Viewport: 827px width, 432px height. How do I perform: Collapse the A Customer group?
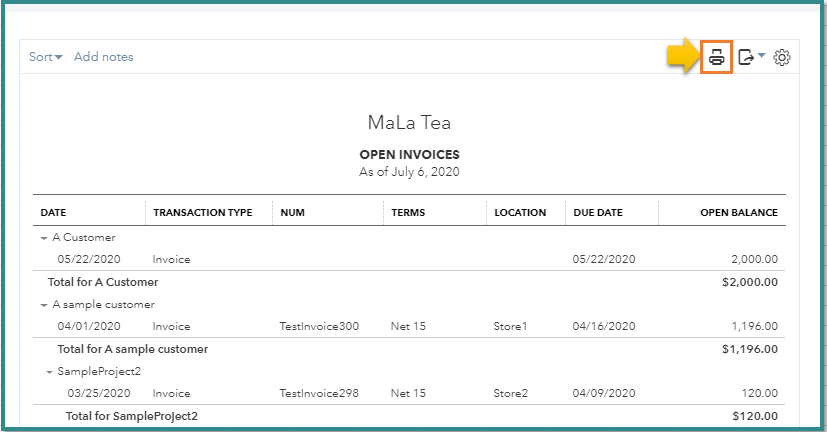[x=44, y=238]
